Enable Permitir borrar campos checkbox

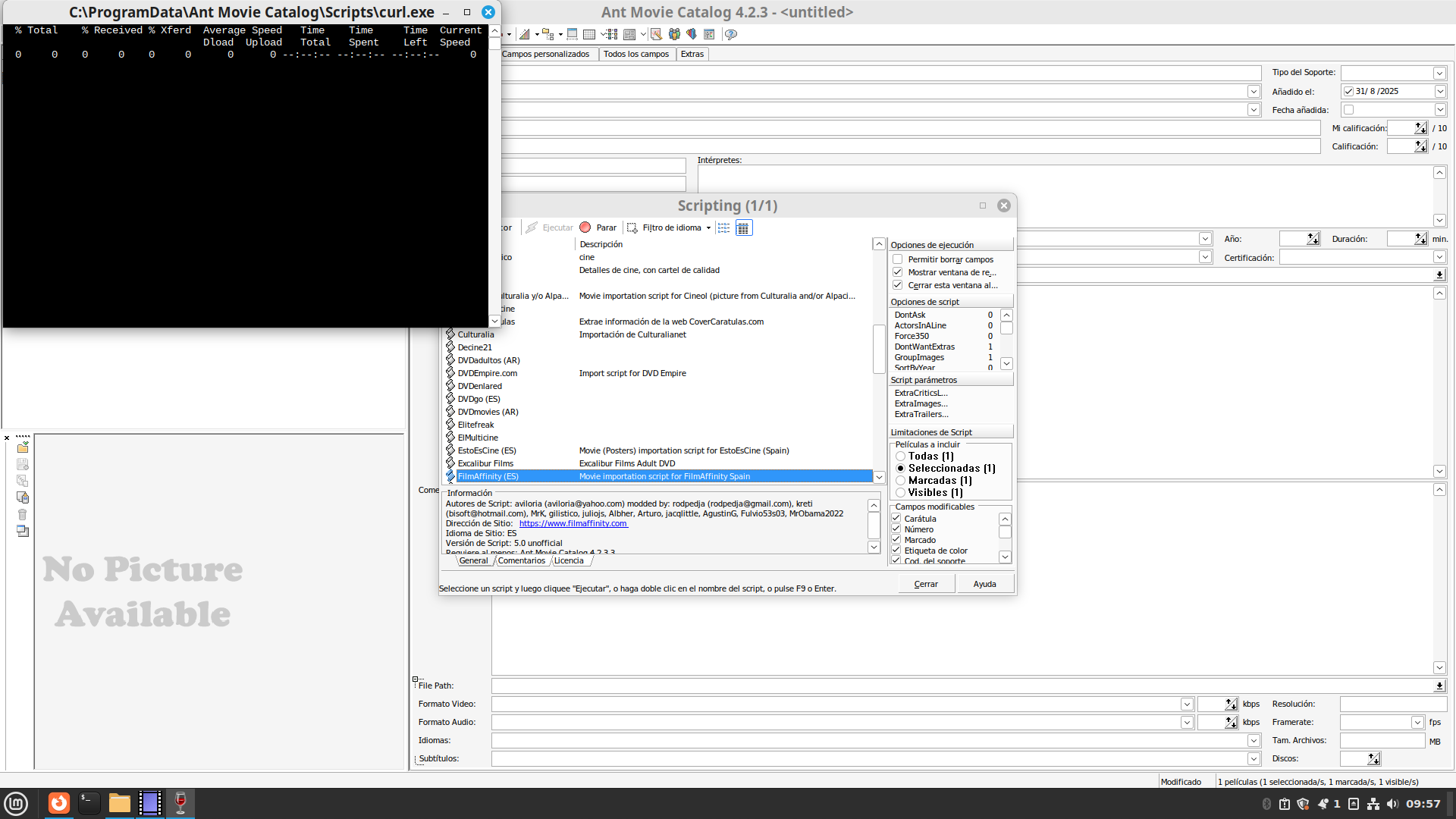(x=898, y=259)
